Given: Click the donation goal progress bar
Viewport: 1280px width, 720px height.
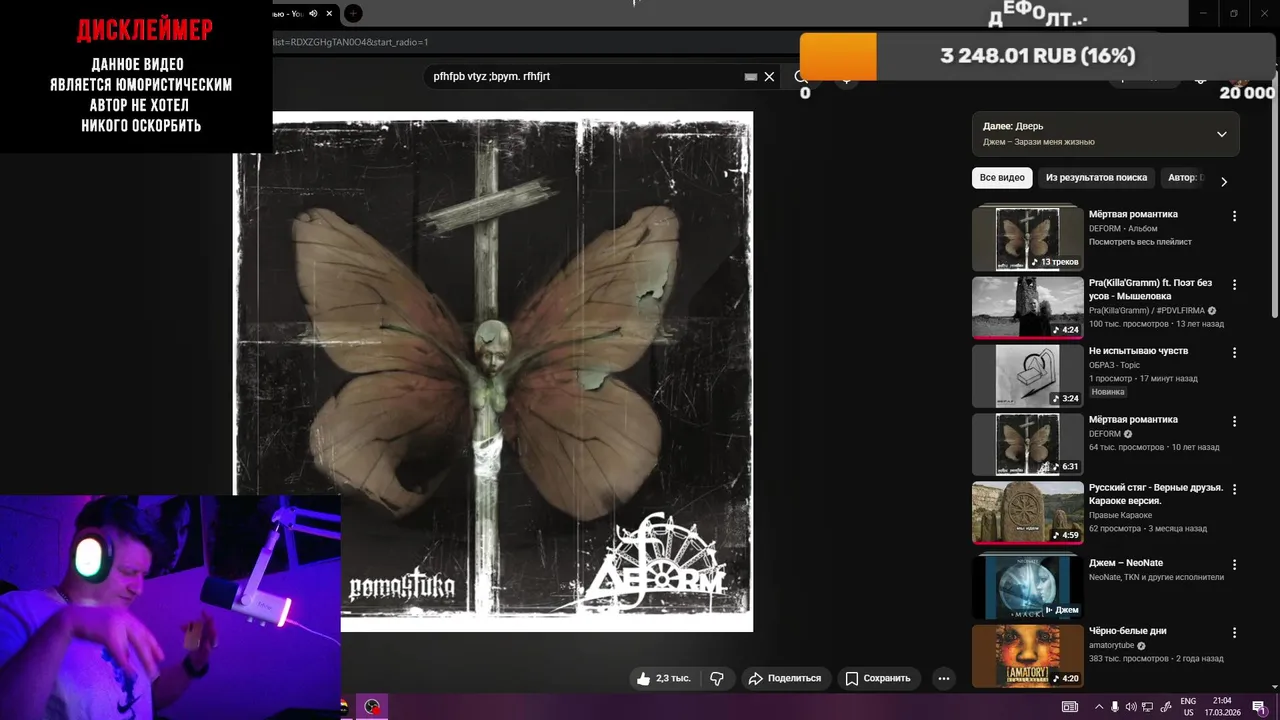Looking at the screenshot, I should point(1037,56).
